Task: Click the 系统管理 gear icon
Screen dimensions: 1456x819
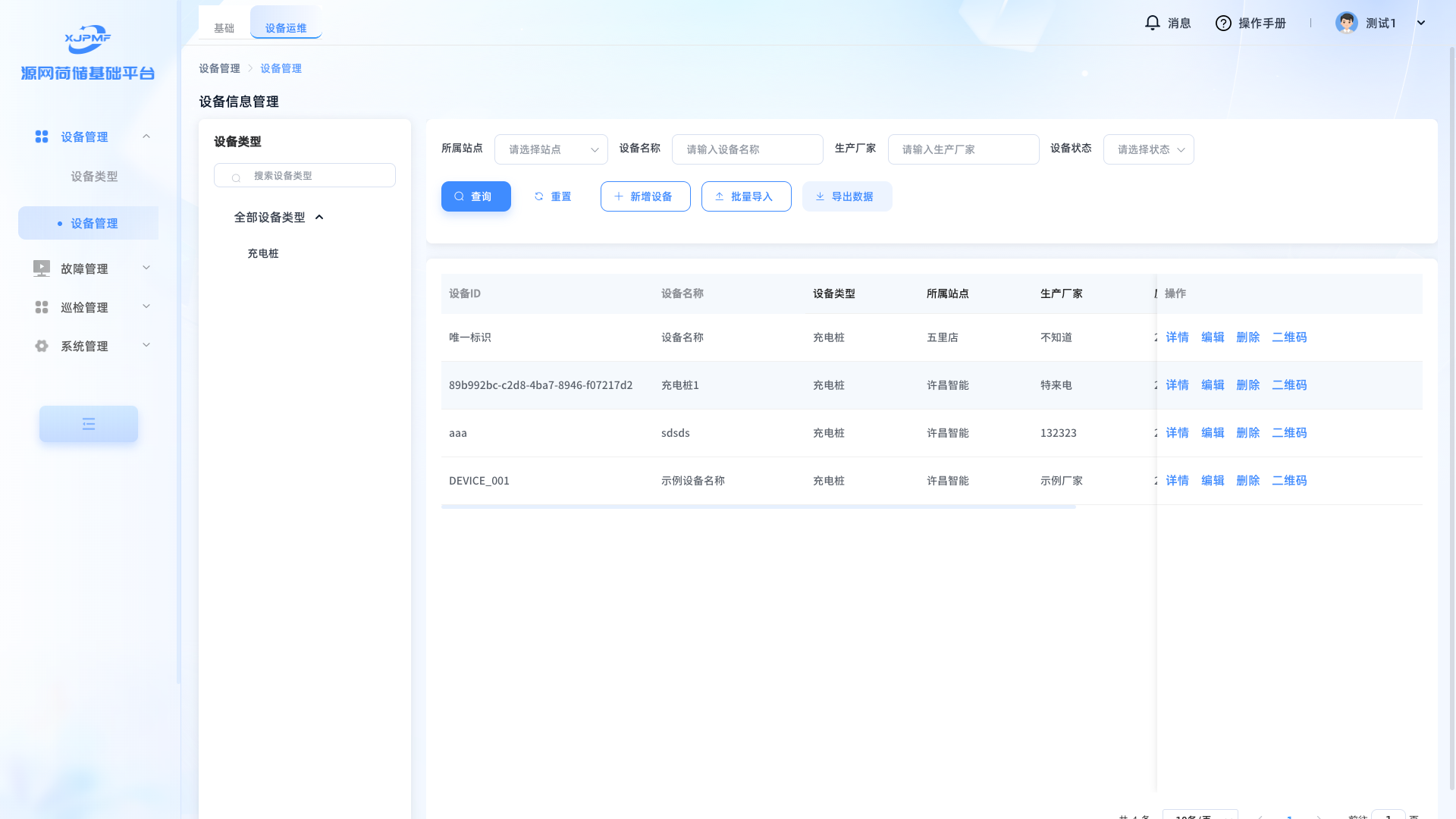Action: coord(42,346)
